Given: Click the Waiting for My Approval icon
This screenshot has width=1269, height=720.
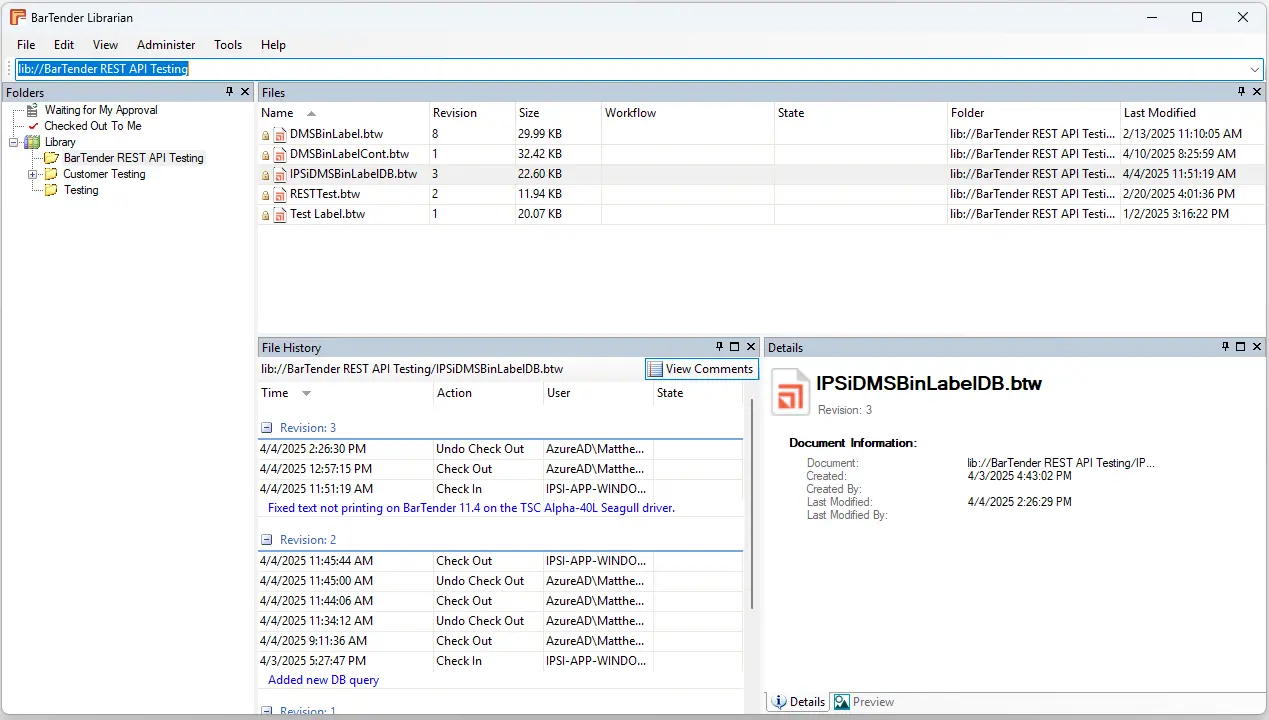Looking at the screenshot, I should pos(33,110).
